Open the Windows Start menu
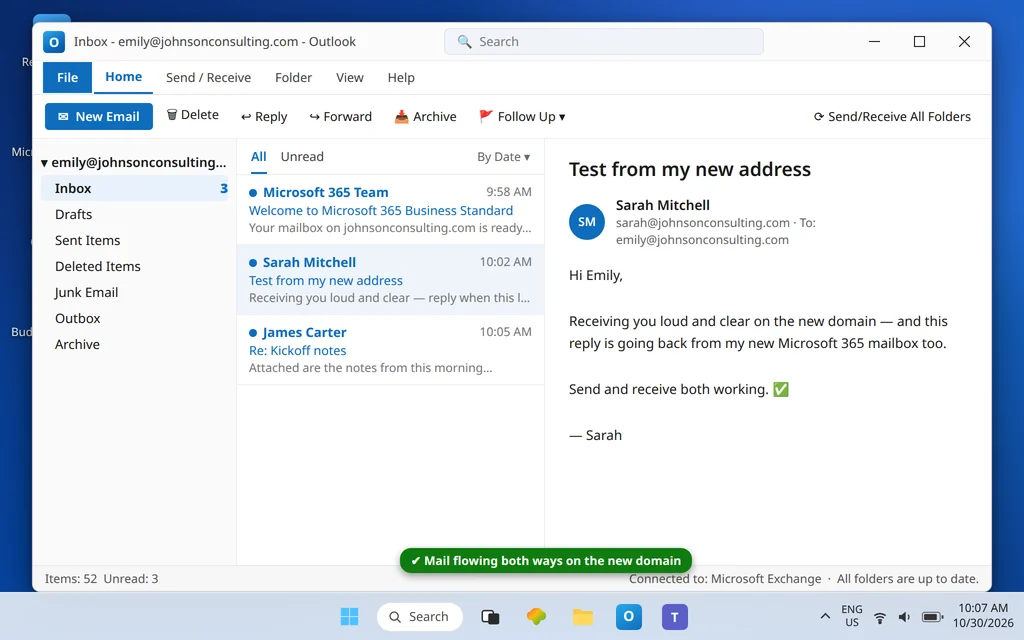1024x640 pixels. 349,616
